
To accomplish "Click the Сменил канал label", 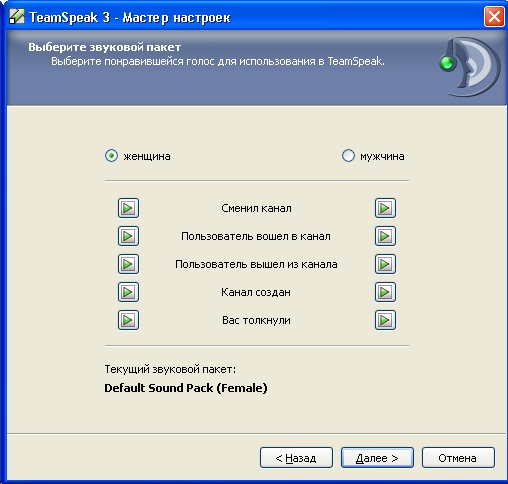I will click(x=256, y=208).
